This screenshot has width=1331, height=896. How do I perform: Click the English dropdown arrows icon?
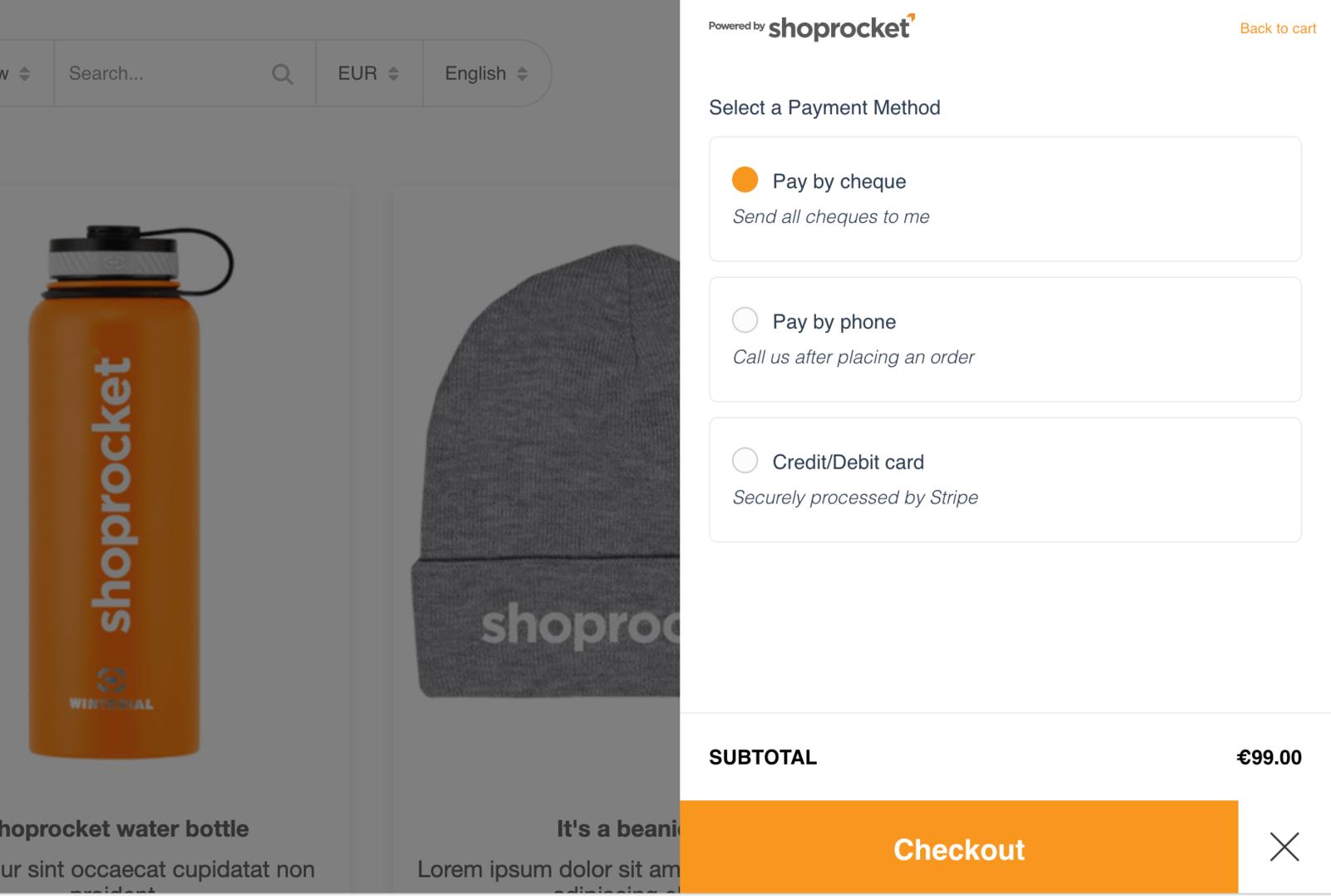(522, 73)
